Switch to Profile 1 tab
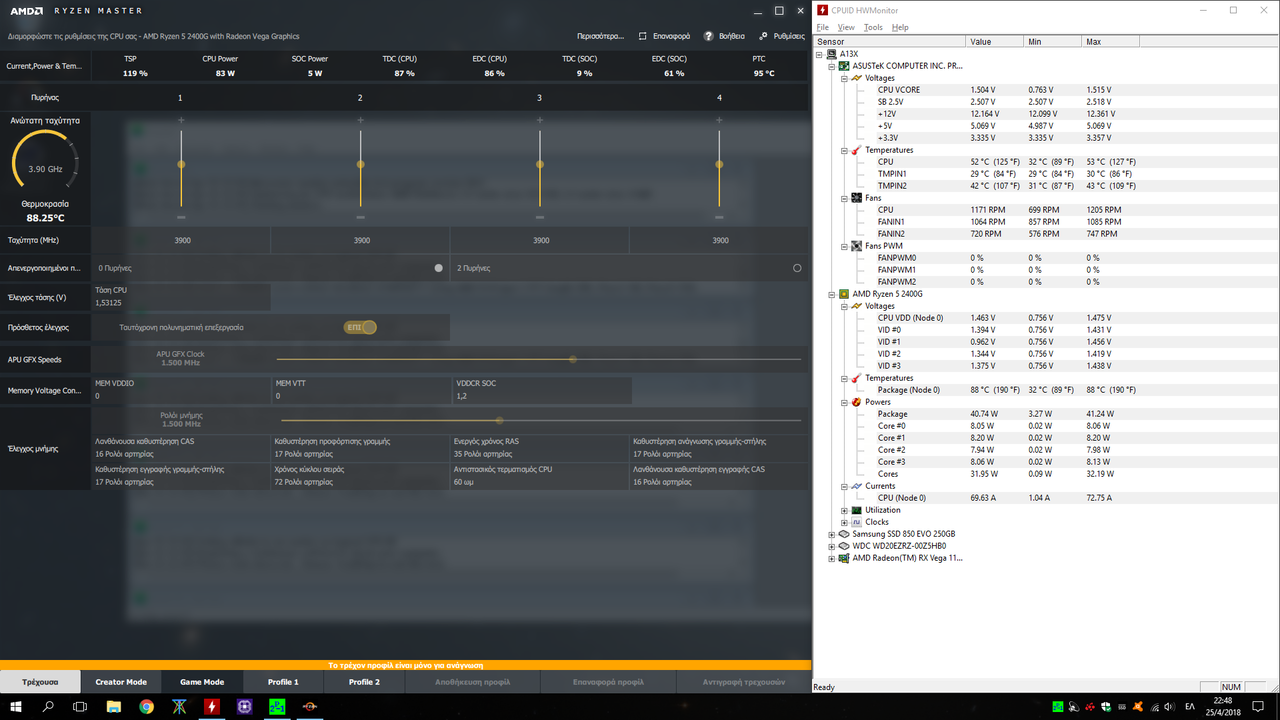Screen dimensions: 1280x720 [x=283, y=682]
